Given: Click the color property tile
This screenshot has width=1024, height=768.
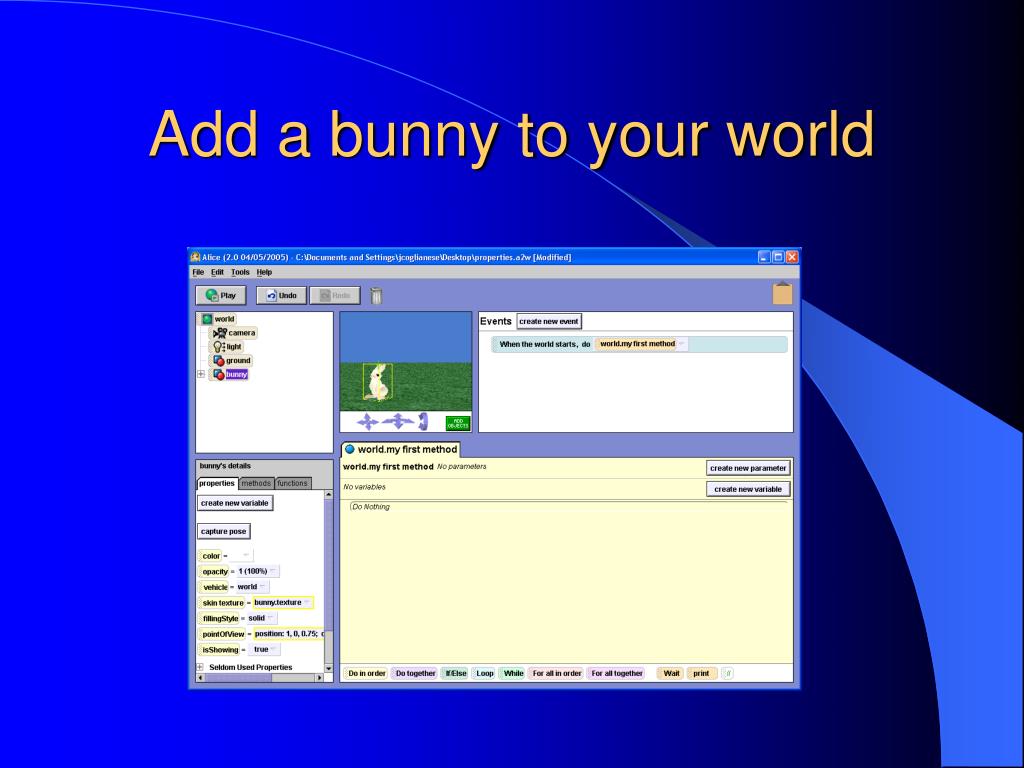Looking at the screenshot, I should point(211,556).
